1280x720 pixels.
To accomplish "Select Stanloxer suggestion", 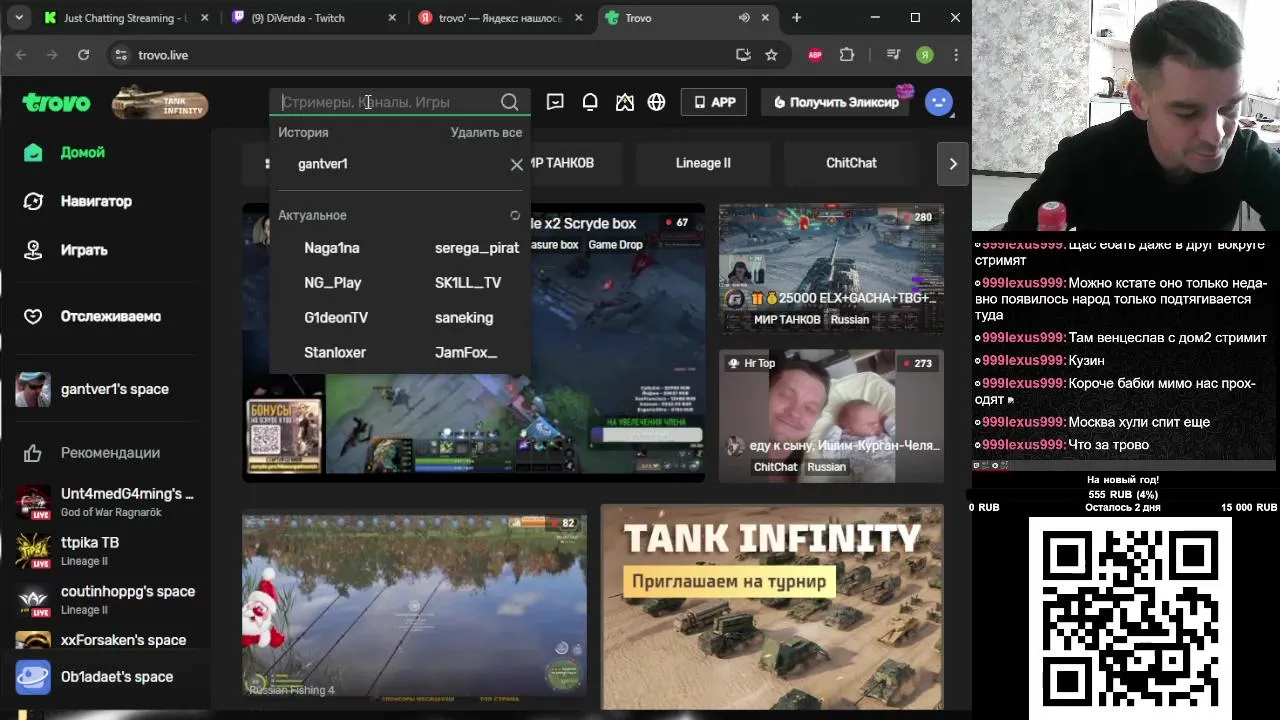I will tap(335, 353).
